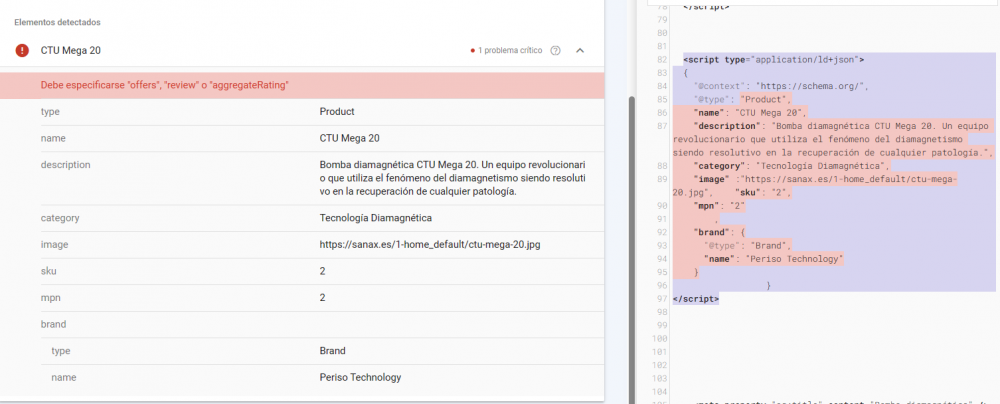
Task: Click the '@context' code line
Action: click(x=781, y=86)
